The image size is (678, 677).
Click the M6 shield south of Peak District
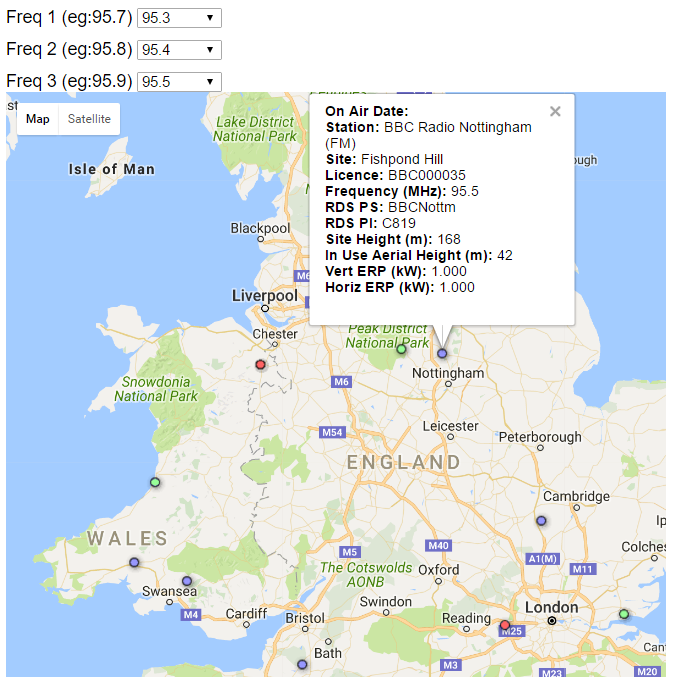pos(341,382)
